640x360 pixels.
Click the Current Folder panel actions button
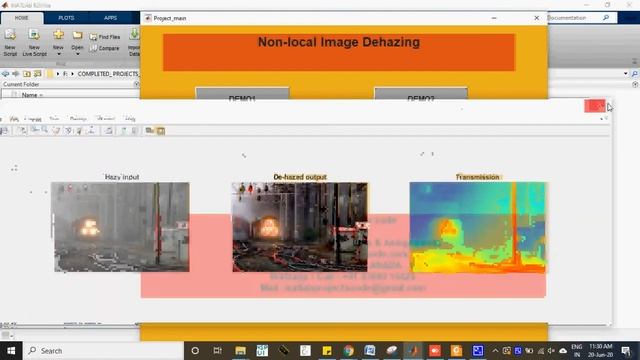[x=137, y=84]
